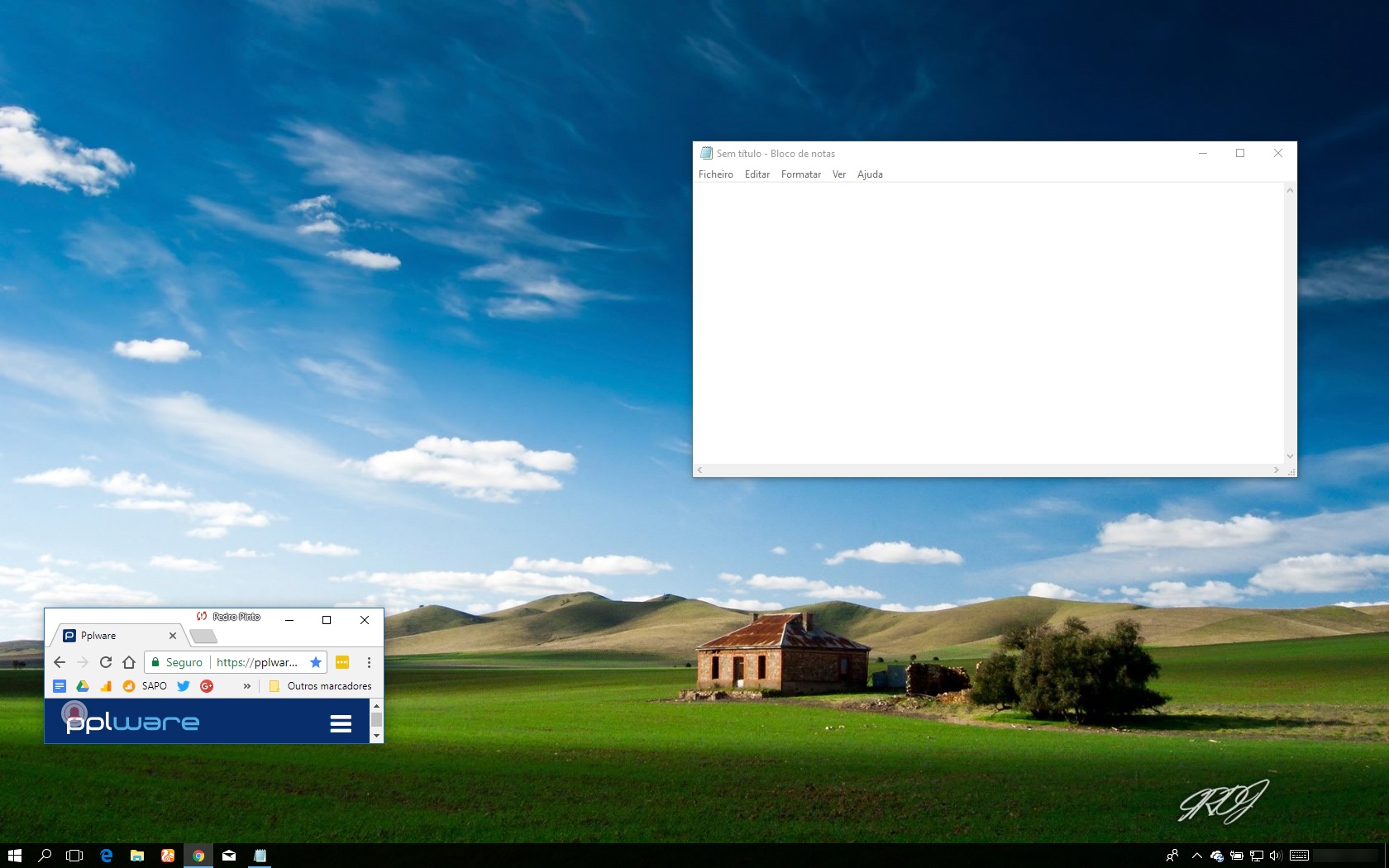Open Chrome's three-dot menu
The image size is (1389, 868).
pos(369,662)
